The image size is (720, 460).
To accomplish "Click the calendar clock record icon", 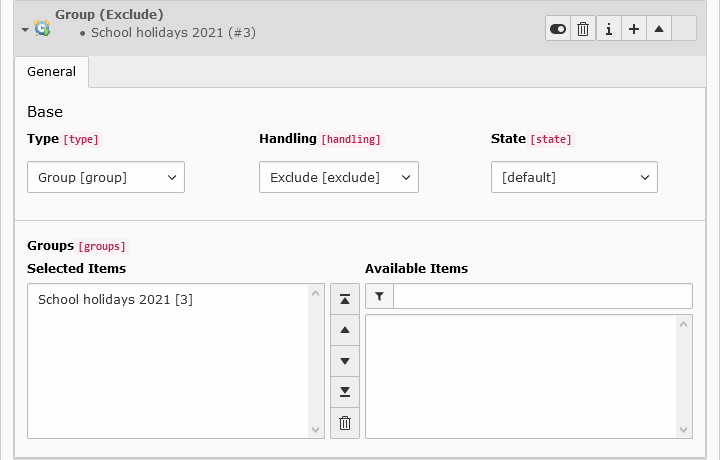I will point(42,28).
